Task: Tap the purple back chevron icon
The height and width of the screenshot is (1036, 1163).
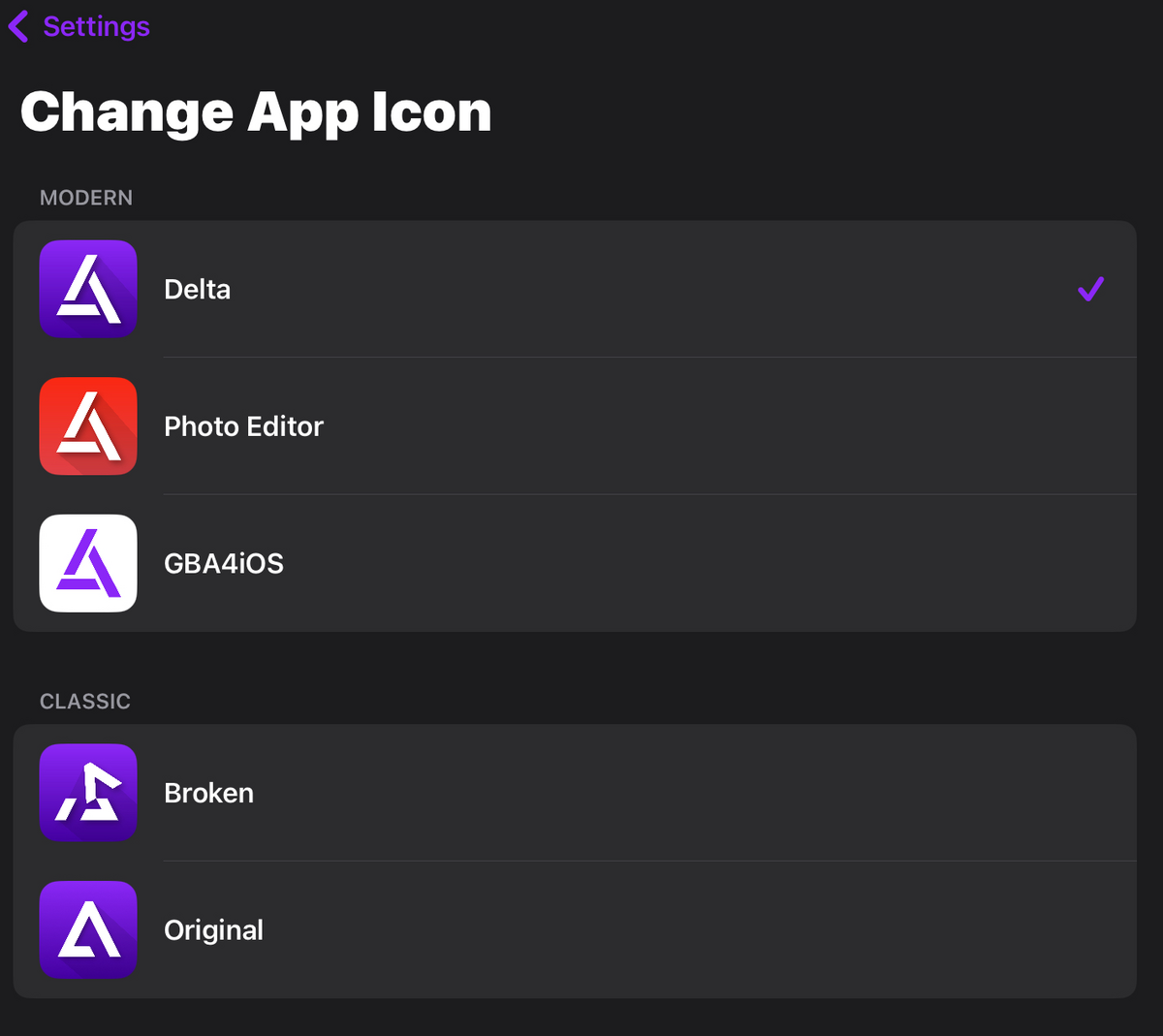Action: 18,26
